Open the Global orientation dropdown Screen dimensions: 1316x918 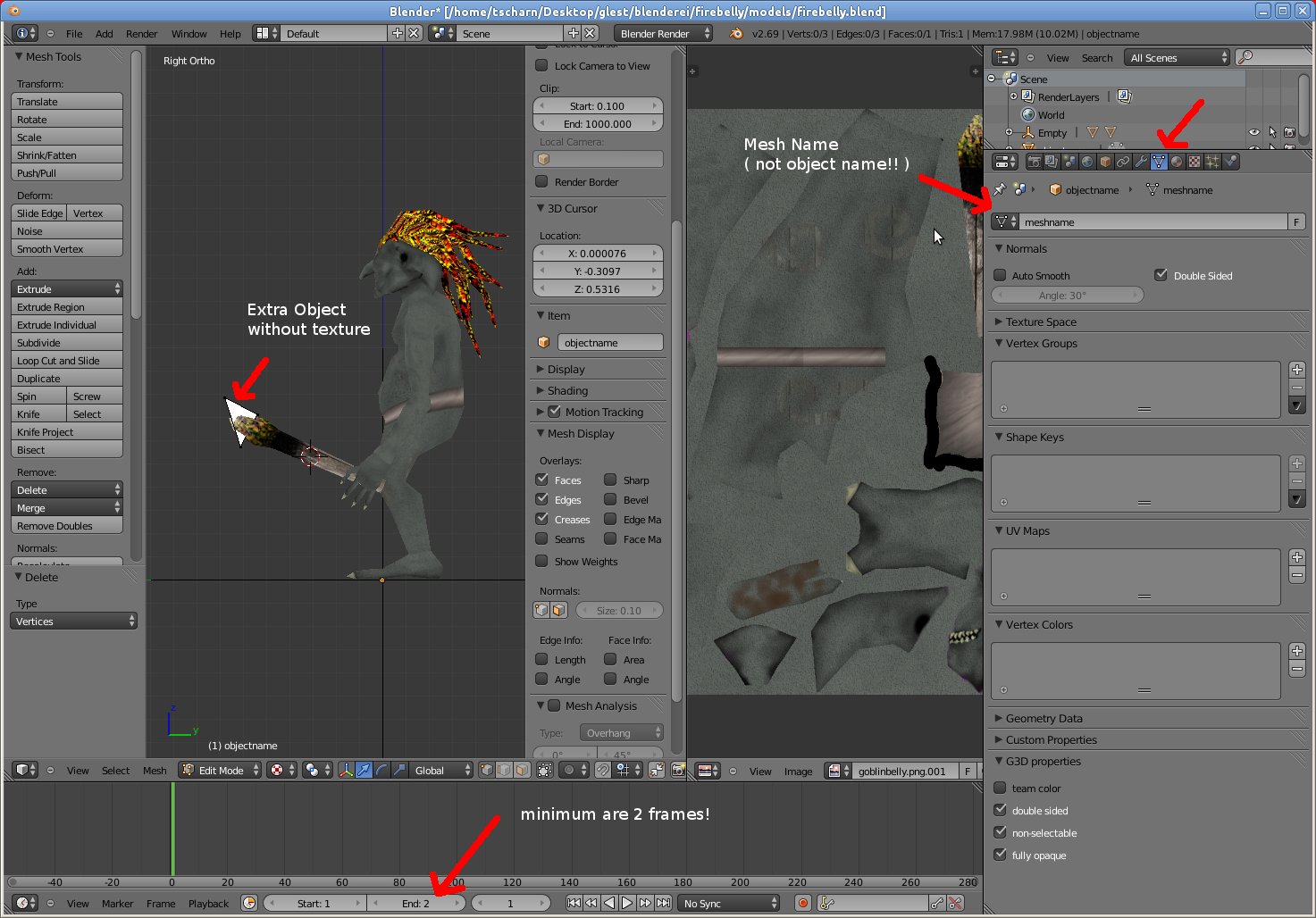(x=441, y=770)
